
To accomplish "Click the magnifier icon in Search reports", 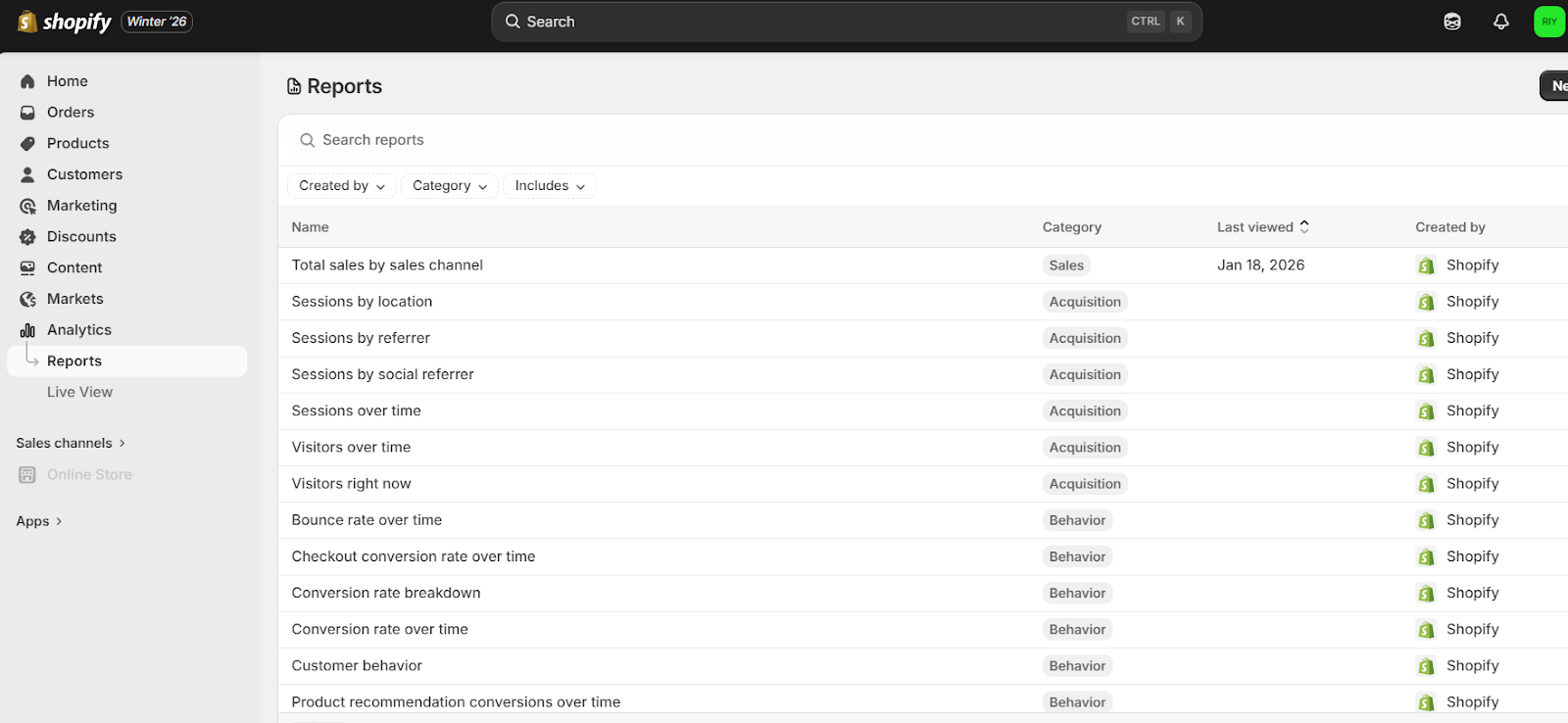I will tap(307, 140).
